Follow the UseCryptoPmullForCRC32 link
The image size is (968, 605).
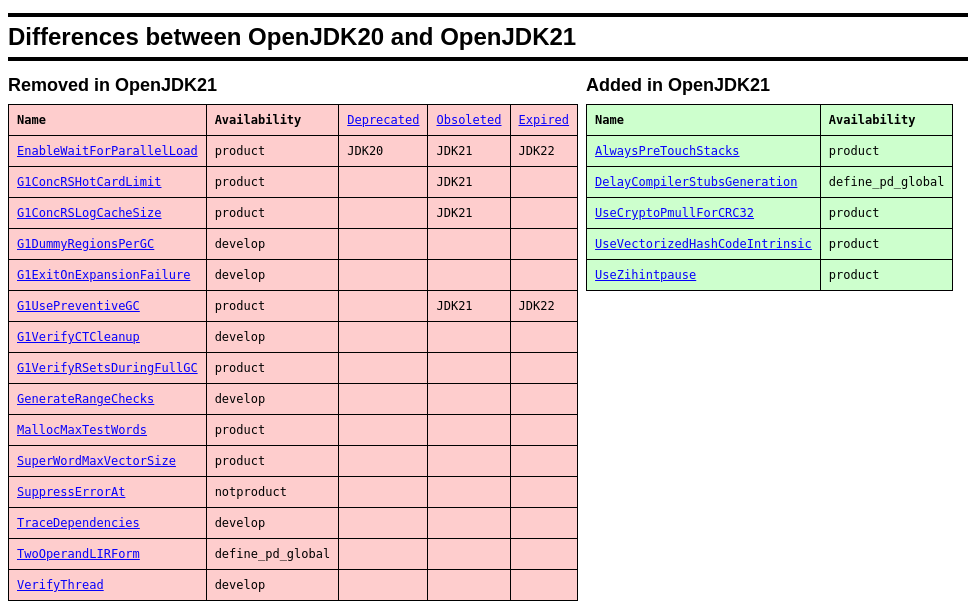point(674,212)
